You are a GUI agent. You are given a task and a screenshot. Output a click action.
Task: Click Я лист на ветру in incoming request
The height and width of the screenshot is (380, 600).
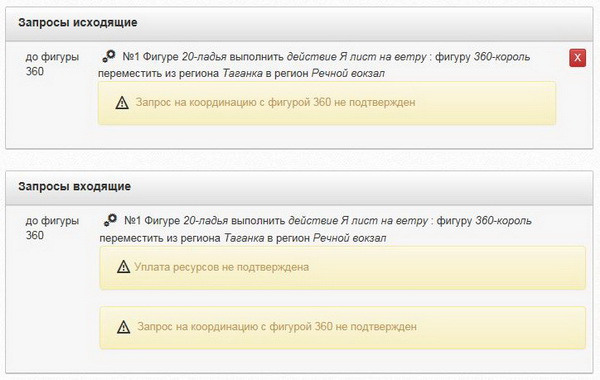point(384,221)
